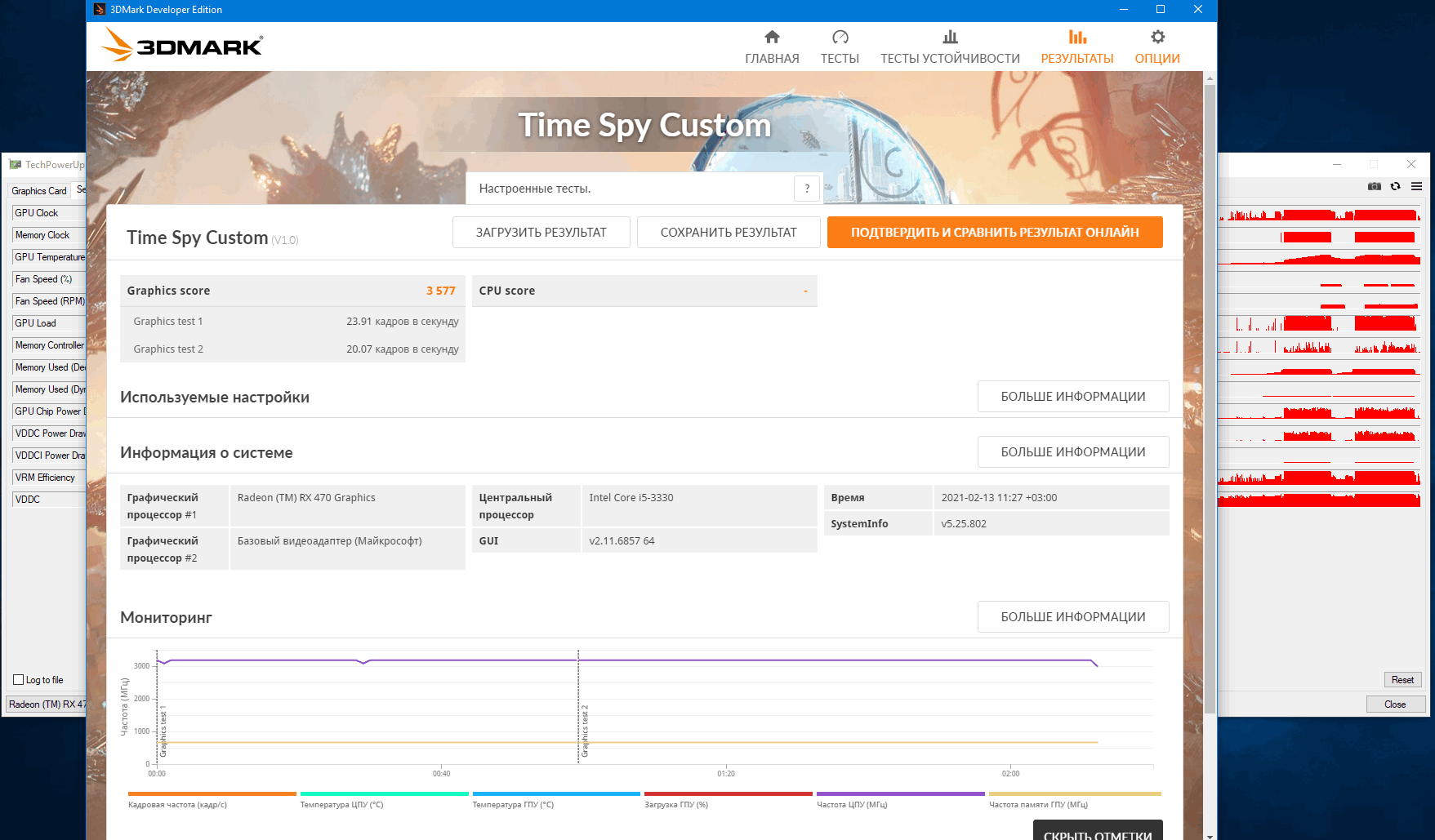Open the ТЕСТЫ tab

[x=840, y=47]
